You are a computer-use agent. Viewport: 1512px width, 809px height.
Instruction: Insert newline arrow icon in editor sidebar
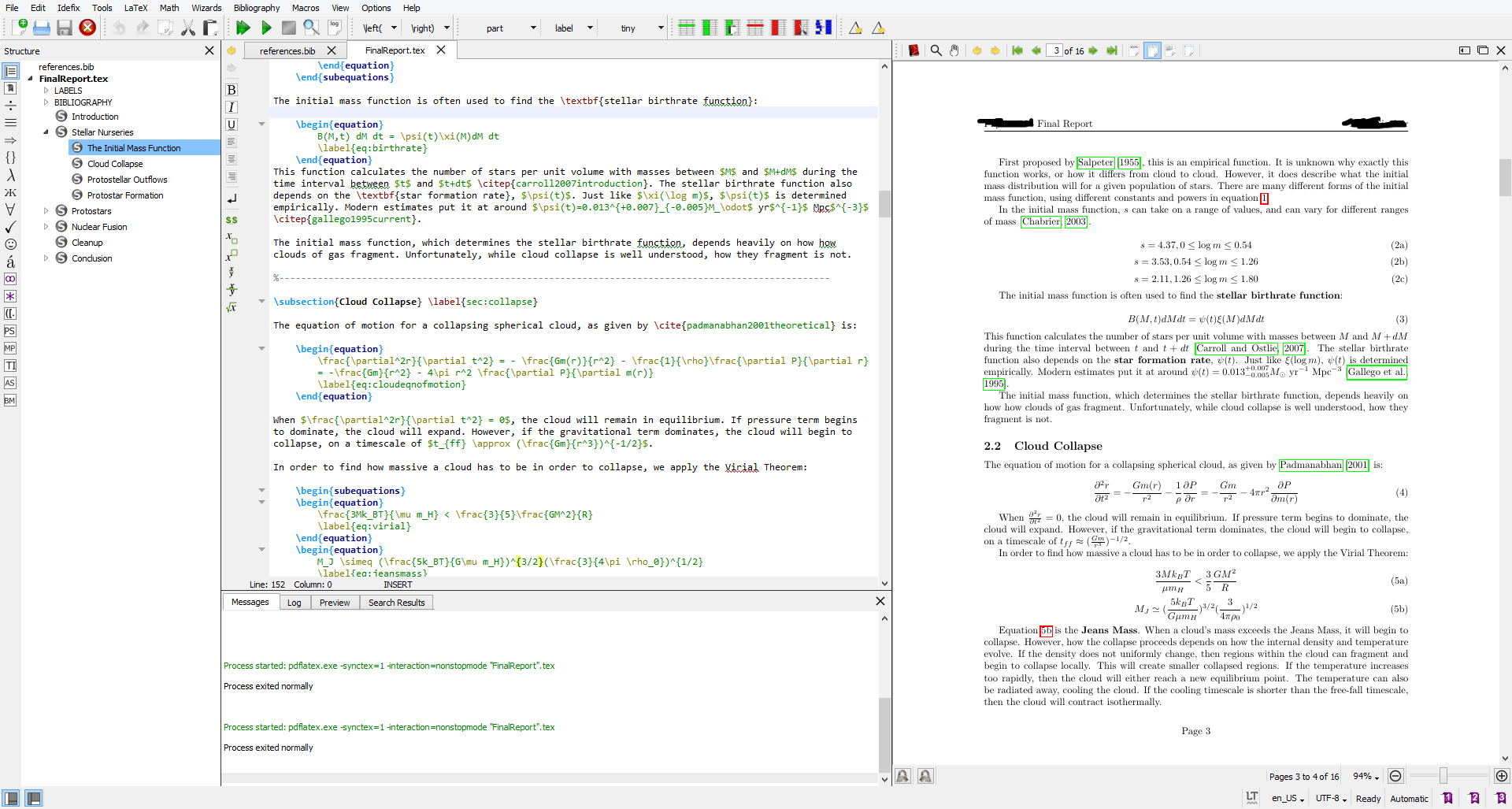click(232, 199)
